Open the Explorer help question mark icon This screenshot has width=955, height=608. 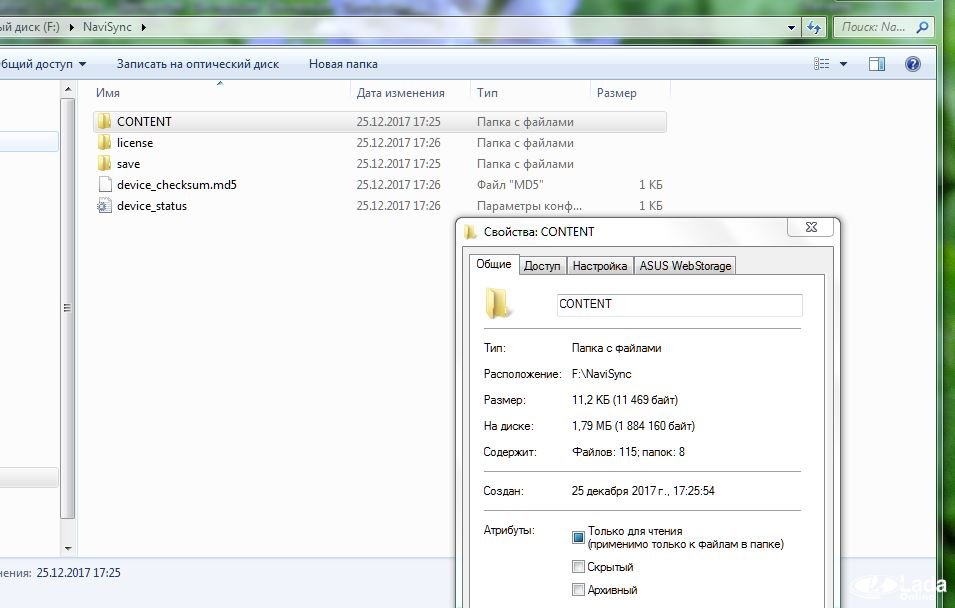[x=912, y=64]
